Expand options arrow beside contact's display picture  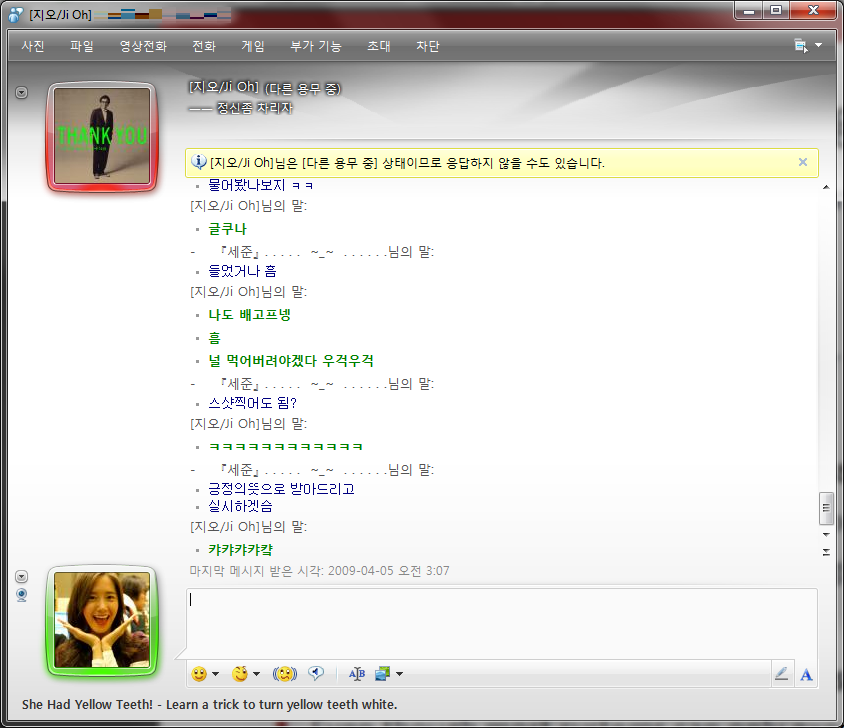tap(22, 93)
